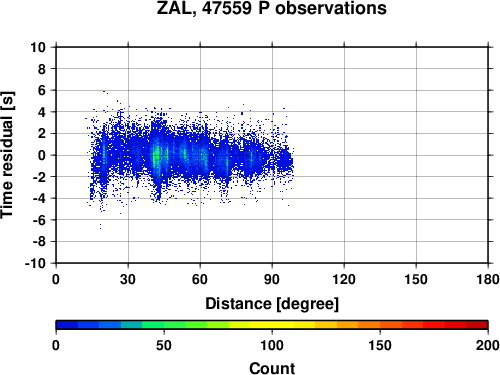This screenshot has width=500, height=375.
Task: Click the plot title 'ZAL, 47559 P observations'
Action: [271, 8]
